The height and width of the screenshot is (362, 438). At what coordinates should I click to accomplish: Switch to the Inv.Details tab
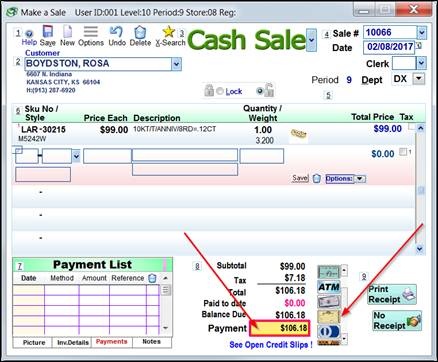point(73,342)
